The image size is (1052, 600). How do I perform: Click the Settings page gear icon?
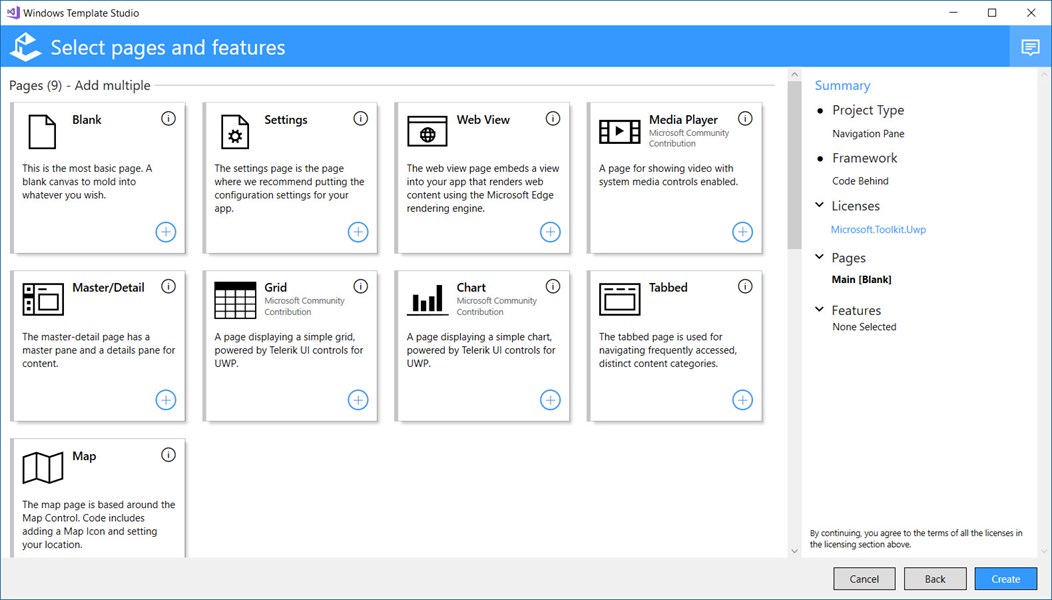(x=235, y=132)
